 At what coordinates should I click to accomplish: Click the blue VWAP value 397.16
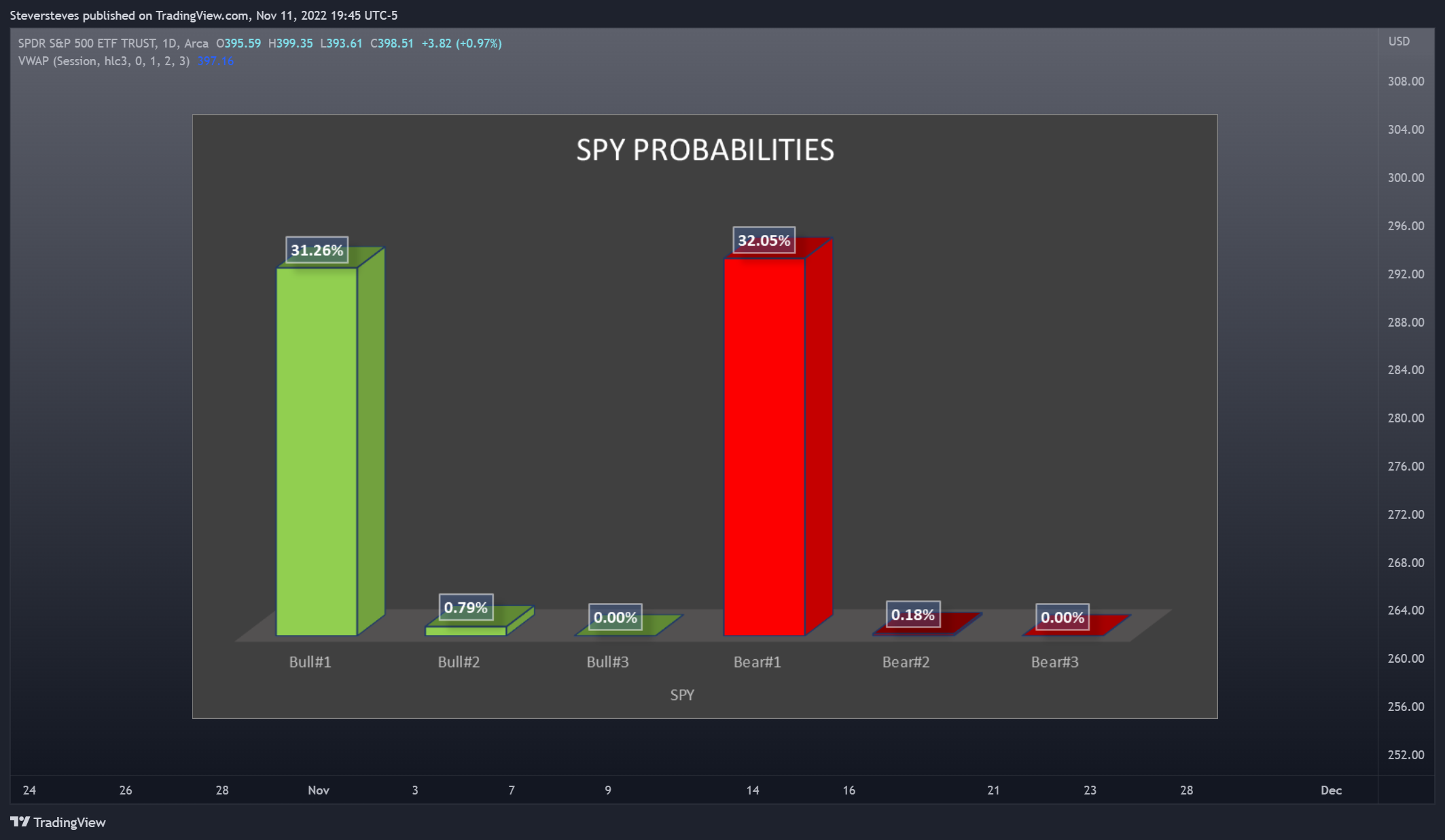click(215, 61)
